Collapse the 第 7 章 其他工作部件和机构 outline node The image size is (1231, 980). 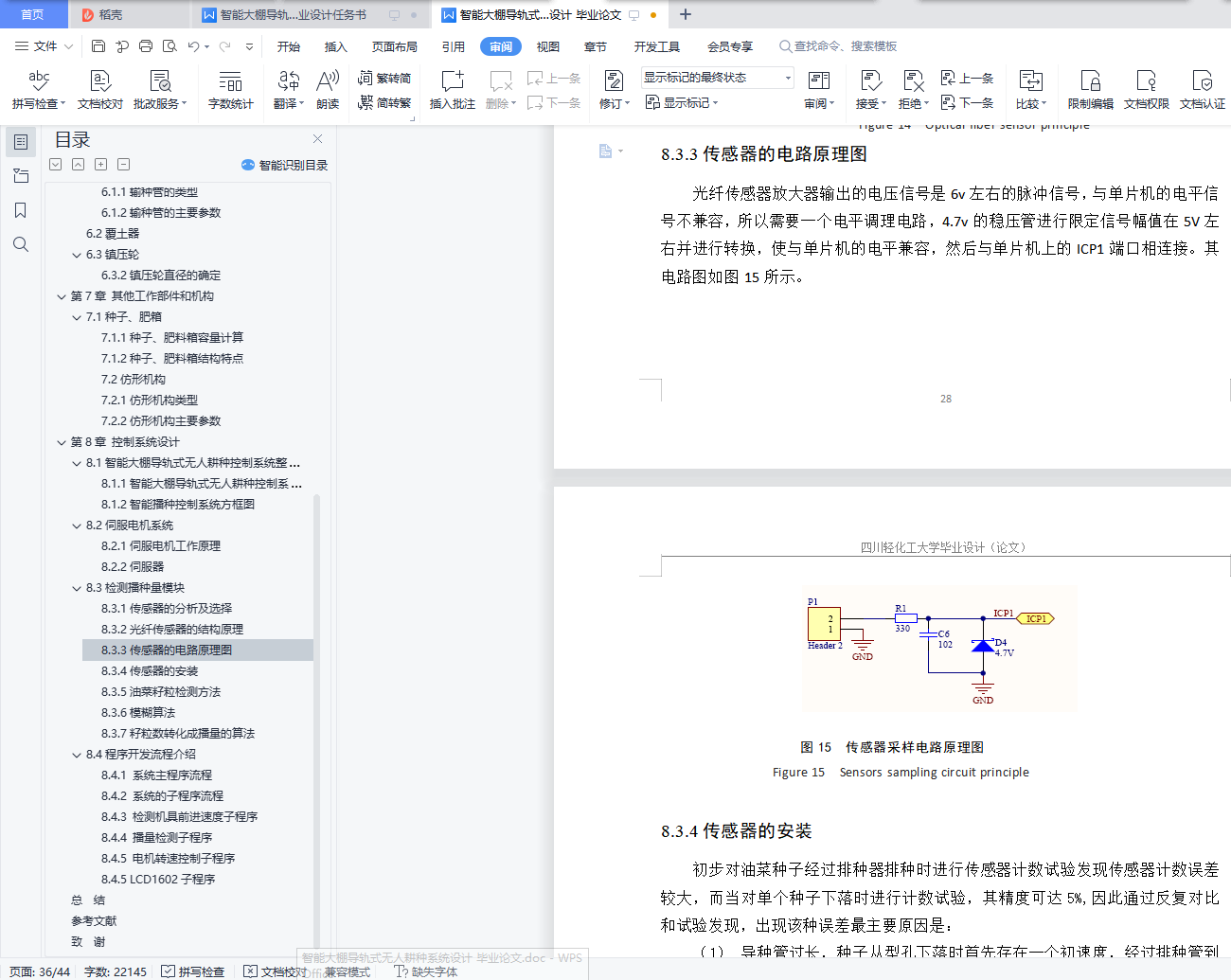(62, 296)
